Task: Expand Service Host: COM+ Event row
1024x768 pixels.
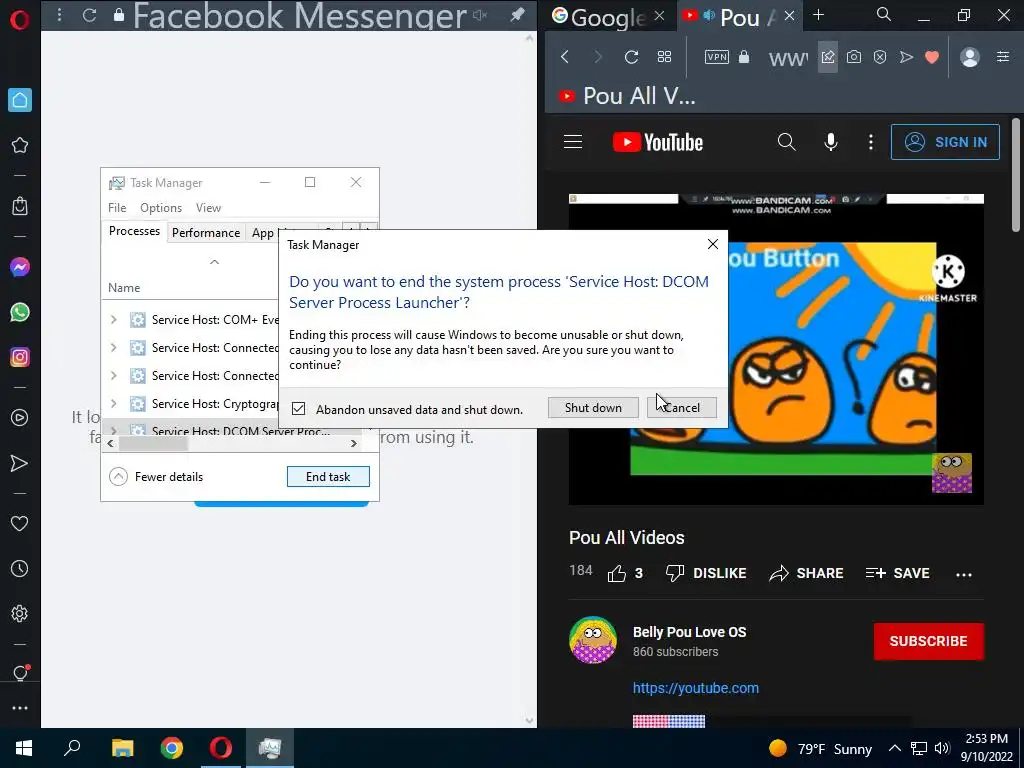Action: [114, 319]
